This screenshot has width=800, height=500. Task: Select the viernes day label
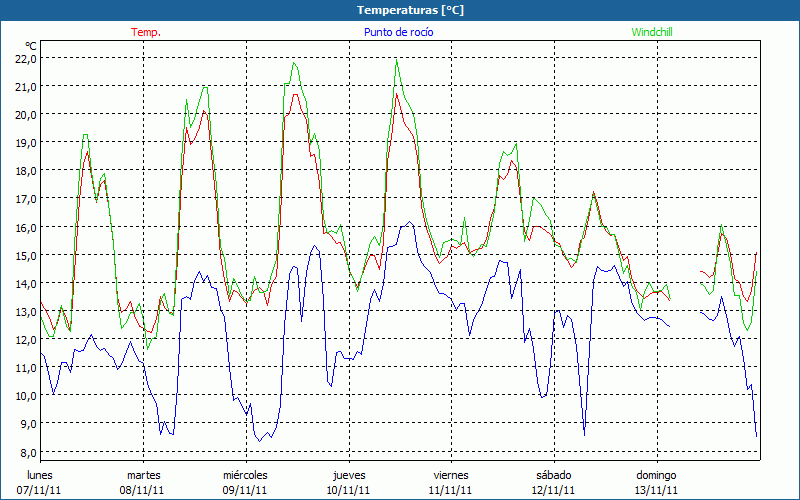coord(450,475)
